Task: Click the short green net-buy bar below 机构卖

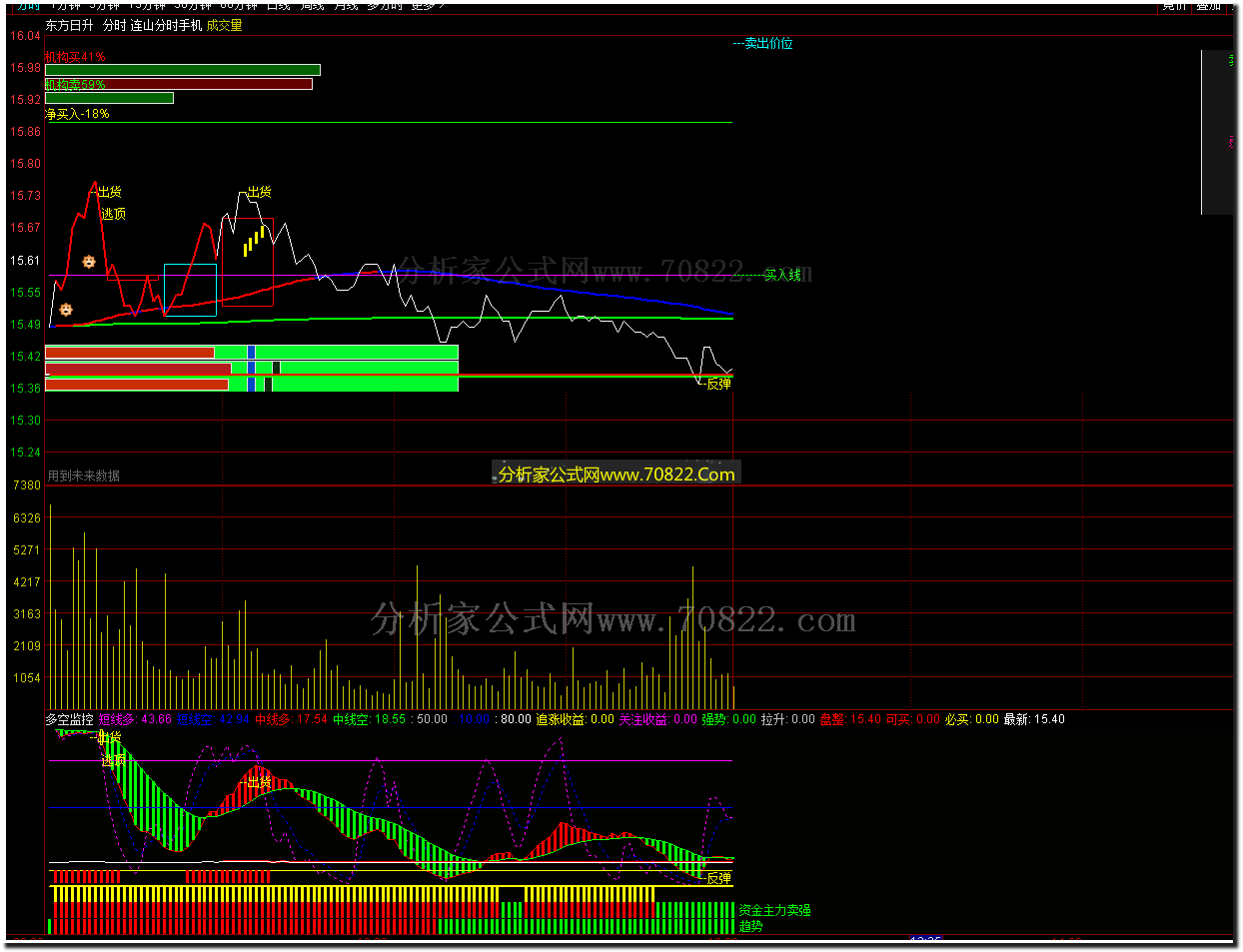Action: click(x=109, y=98)
